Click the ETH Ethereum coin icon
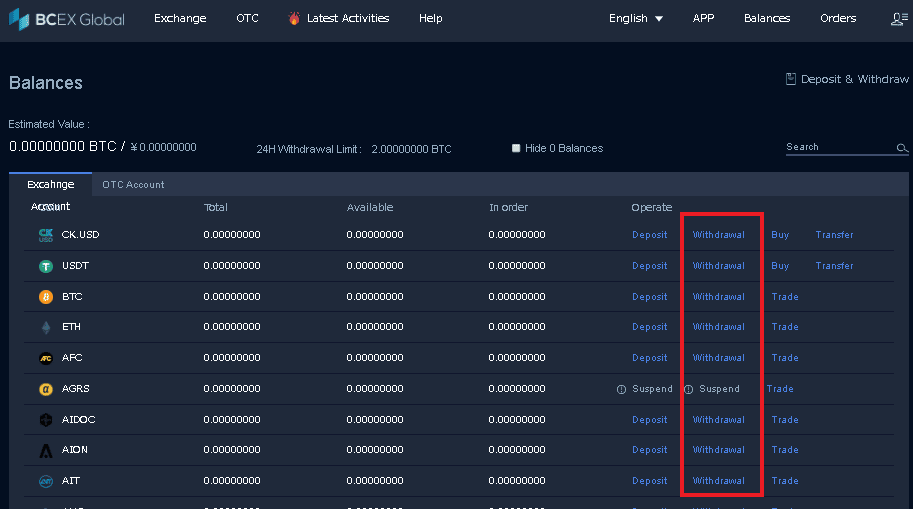 point(46,327)
